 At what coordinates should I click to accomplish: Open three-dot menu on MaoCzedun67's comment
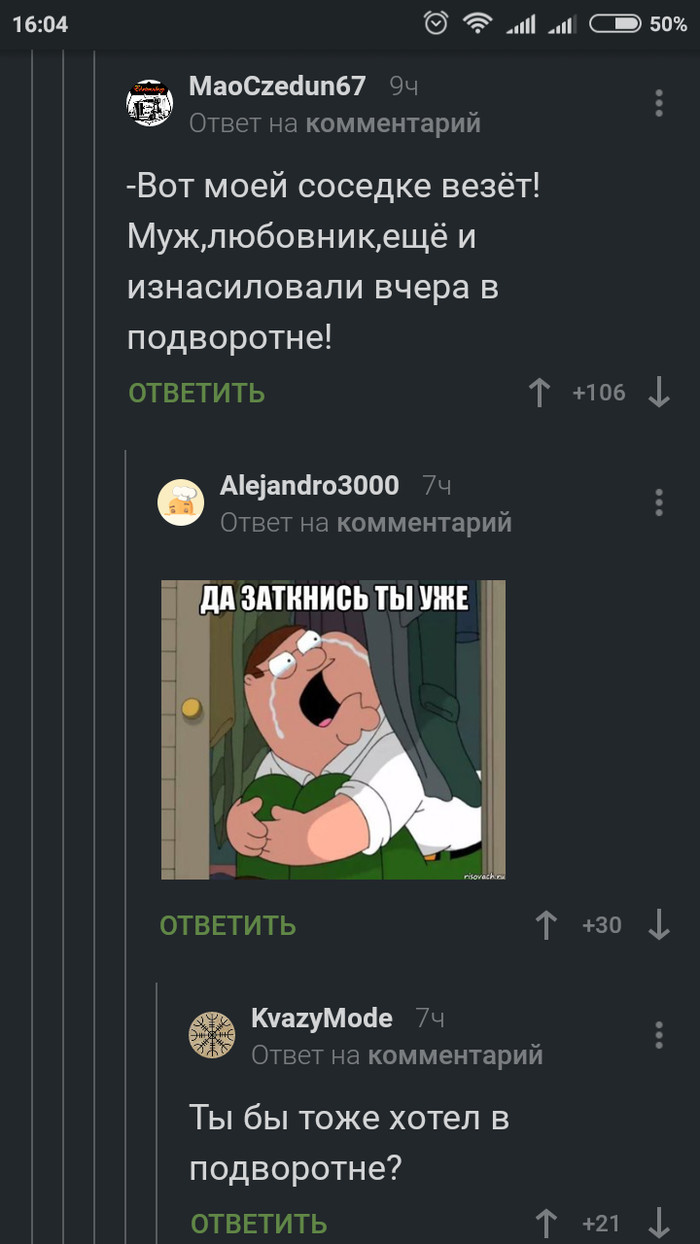(x=658, y=103)
